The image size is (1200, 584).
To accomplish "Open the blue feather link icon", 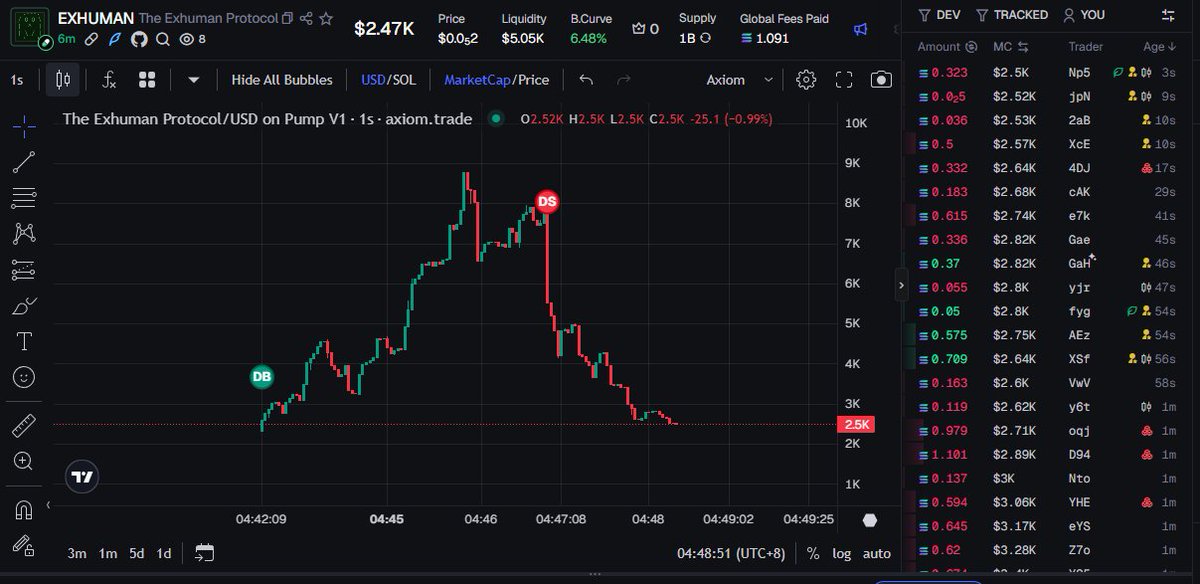I will coord(114,39).
